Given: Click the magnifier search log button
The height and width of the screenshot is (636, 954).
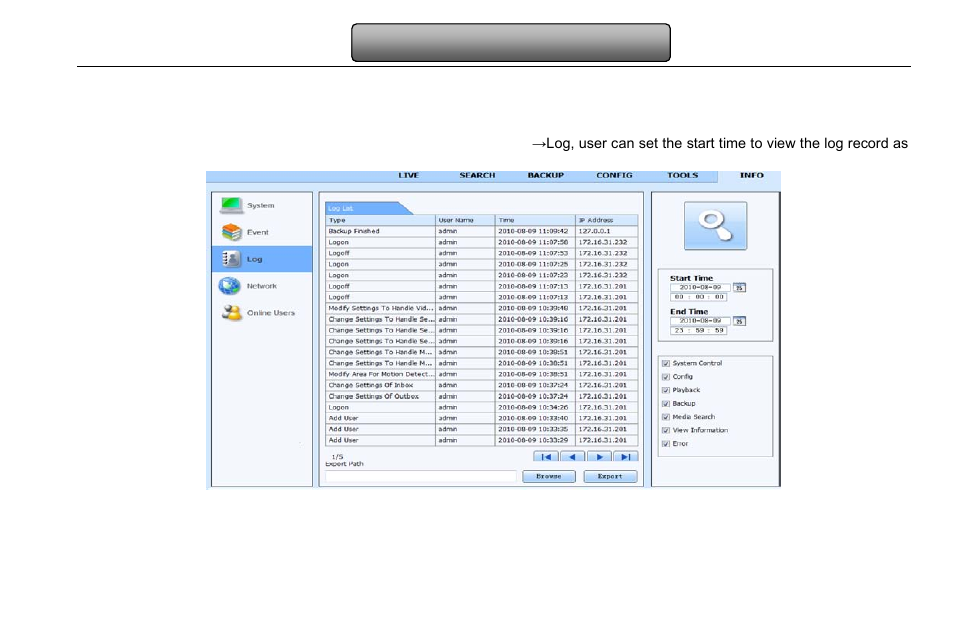Looking at the screenshot, I should tap(715, 226).
